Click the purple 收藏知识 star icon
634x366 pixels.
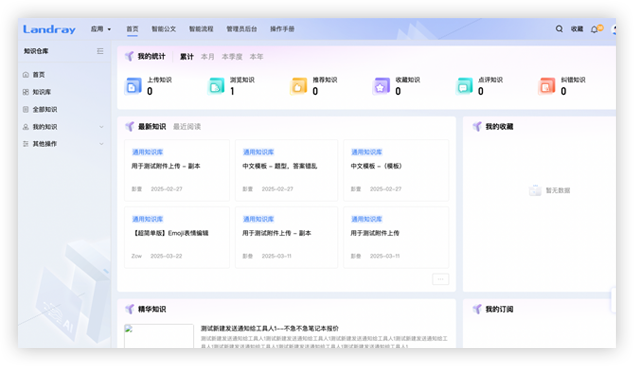(x=381, y=86)
